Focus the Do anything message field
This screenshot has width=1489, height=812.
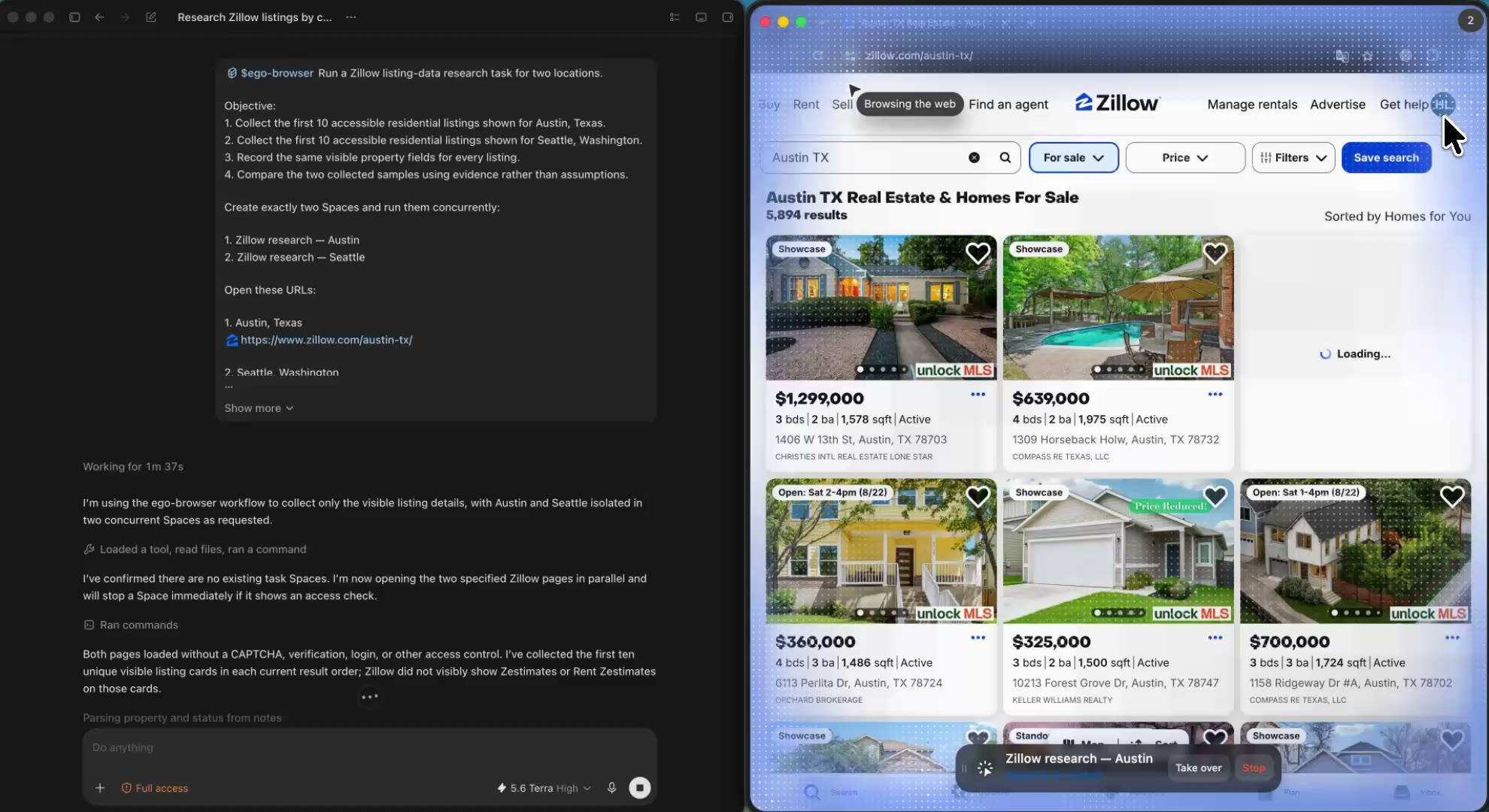tap(369, 747)
